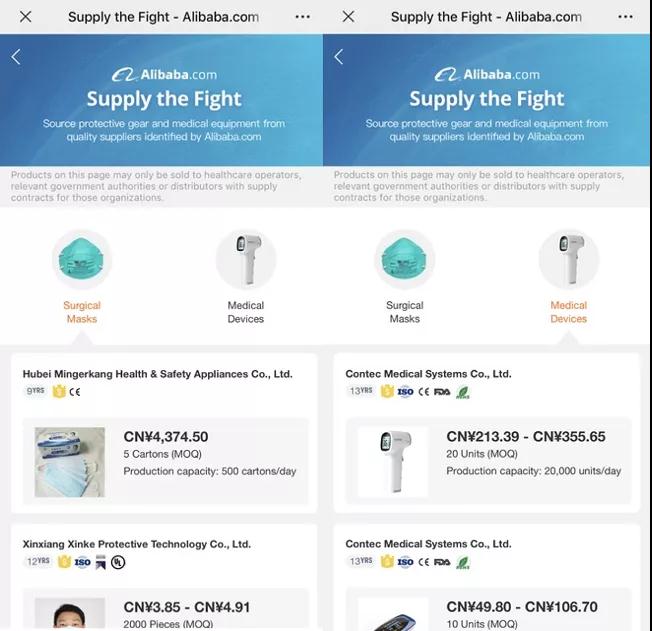The width and height of the screenshot is (652, 631).
Task: Open three-dot menu on right screen
Action: click(x=625, y=17)
